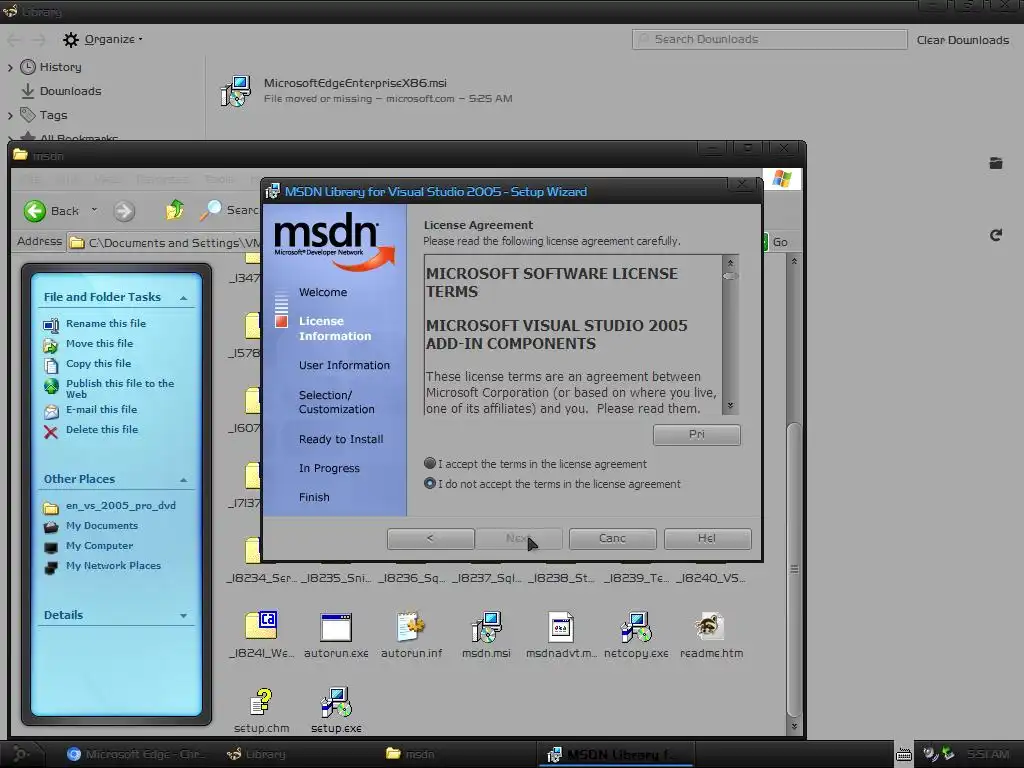The width and height of the screenshot is (1024, 768).
Task: Click the Search magnifier icon in msdn toolbar
Action: pos(210,210)
